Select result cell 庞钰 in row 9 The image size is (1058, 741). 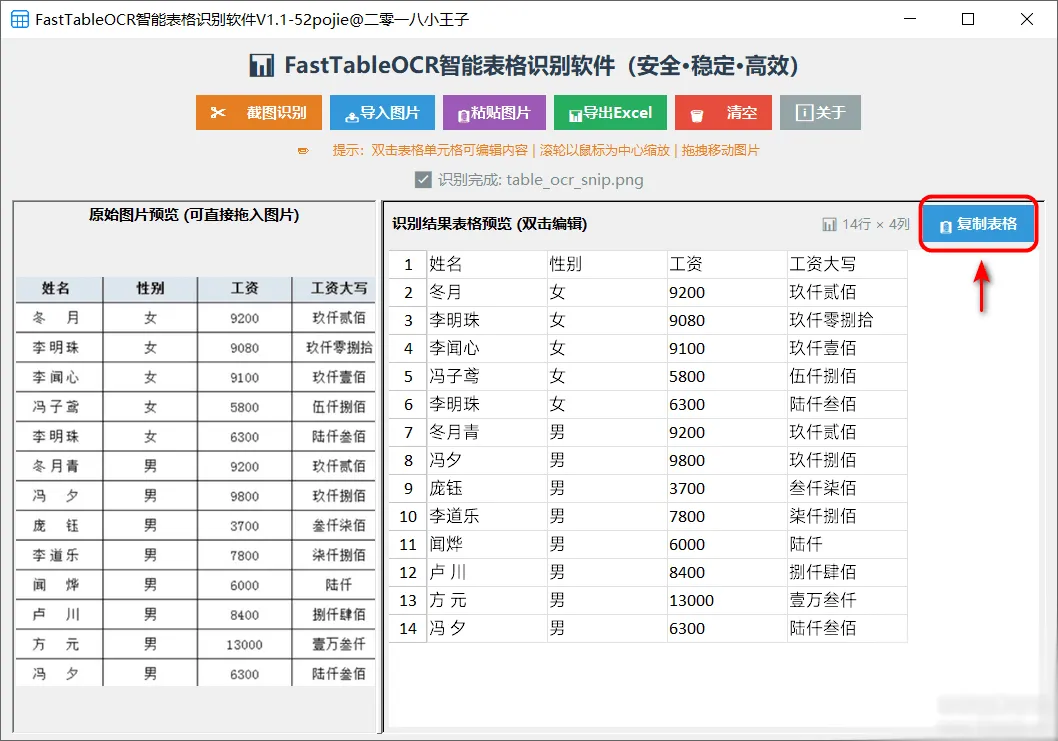click(486, 488)
